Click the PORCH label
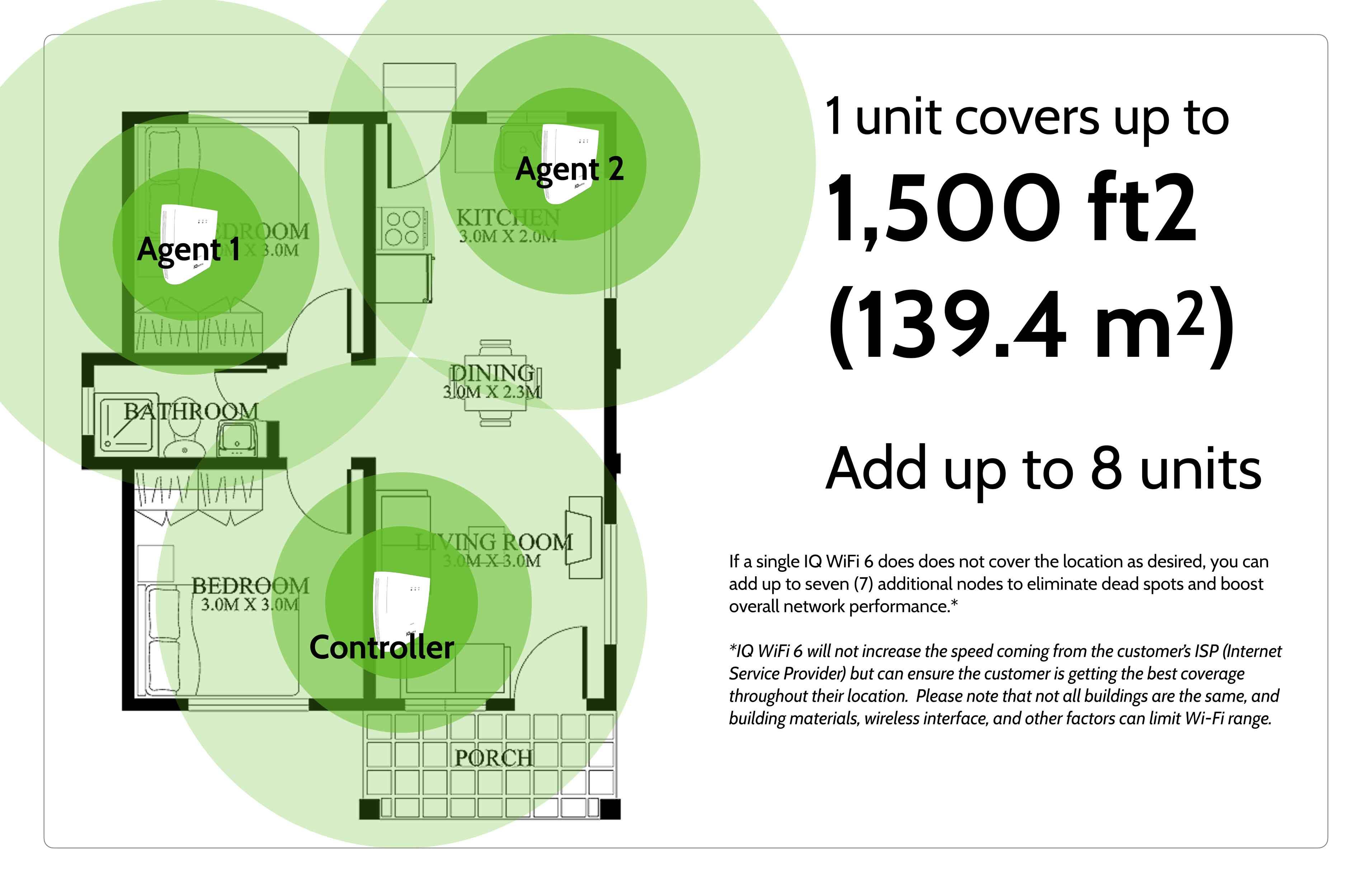1372x894 pixels. pyautogui.click(x=494, y=757)
